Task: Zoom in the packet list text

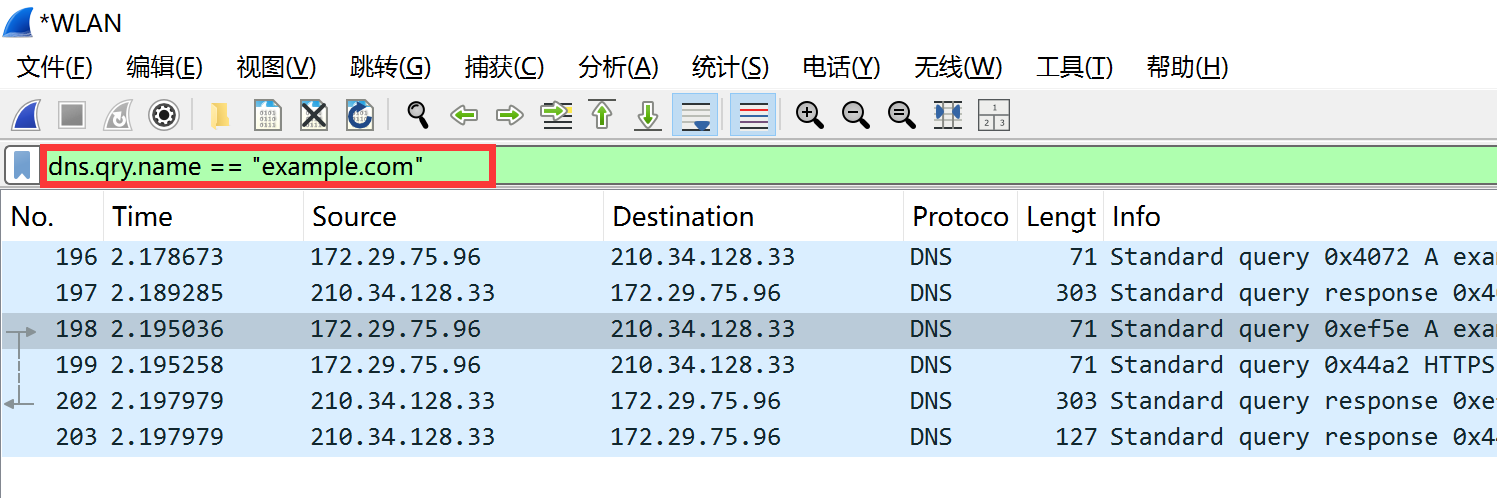Action: [x=809, y=115]
